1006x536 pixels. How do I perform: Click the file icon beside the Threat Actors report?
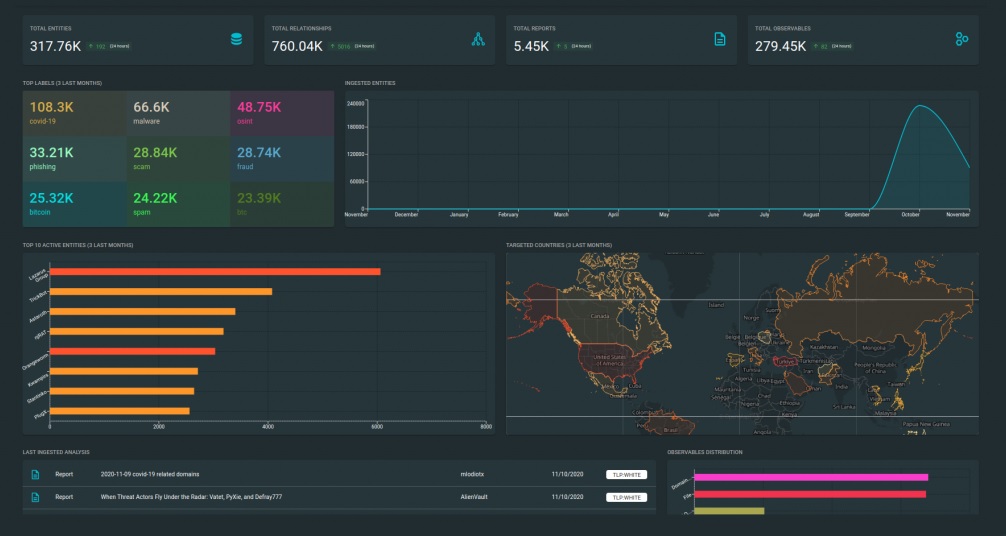(36, 496)
